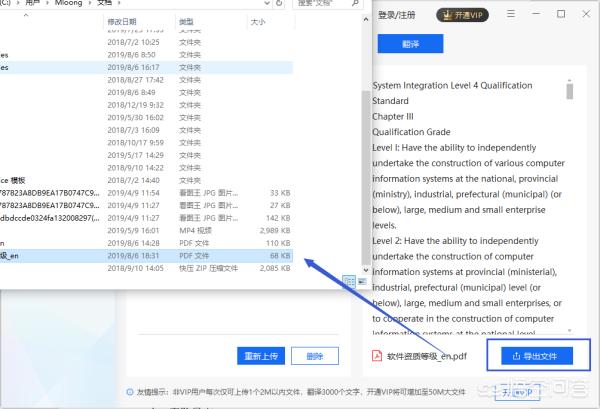Sort files by 修改日期 column header
Screen dimensions: 600x409
(x=122, y=22)
